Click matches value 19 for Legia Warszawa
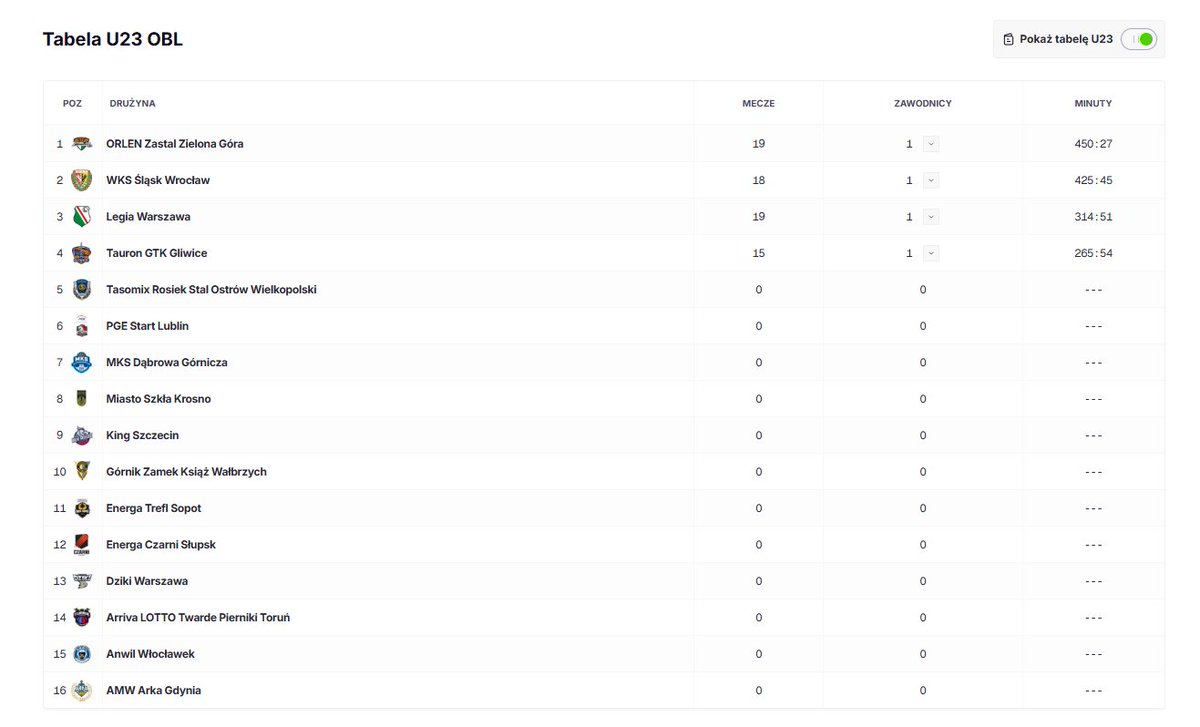The image size is (1200, 727). [759, 217]
